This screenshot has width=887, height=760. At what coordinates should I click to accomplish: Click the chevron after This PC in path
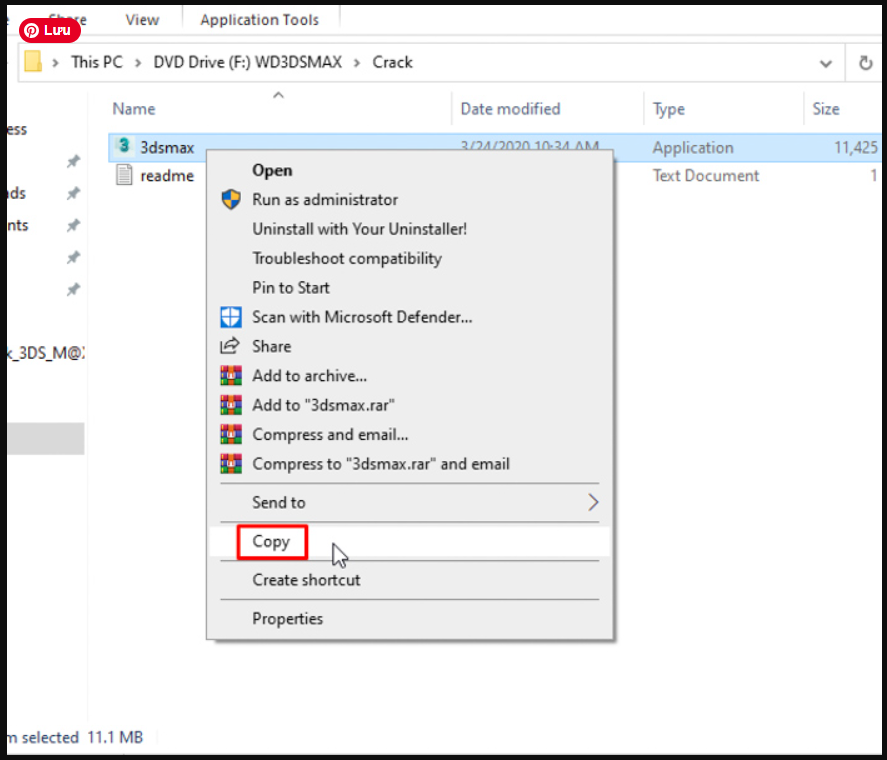(x=138, y=62)
